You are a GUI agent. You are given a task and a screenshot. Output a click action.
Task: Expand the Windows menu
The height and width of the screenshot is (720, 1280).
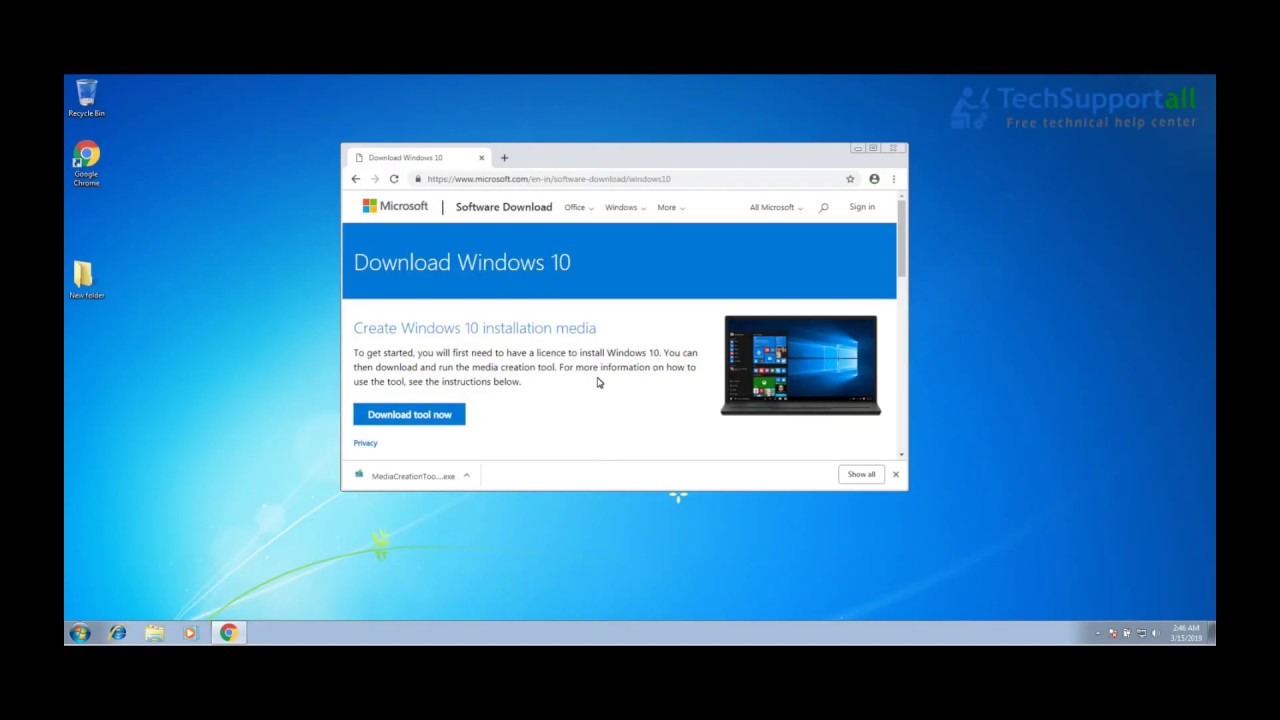[x=625, y=207]
